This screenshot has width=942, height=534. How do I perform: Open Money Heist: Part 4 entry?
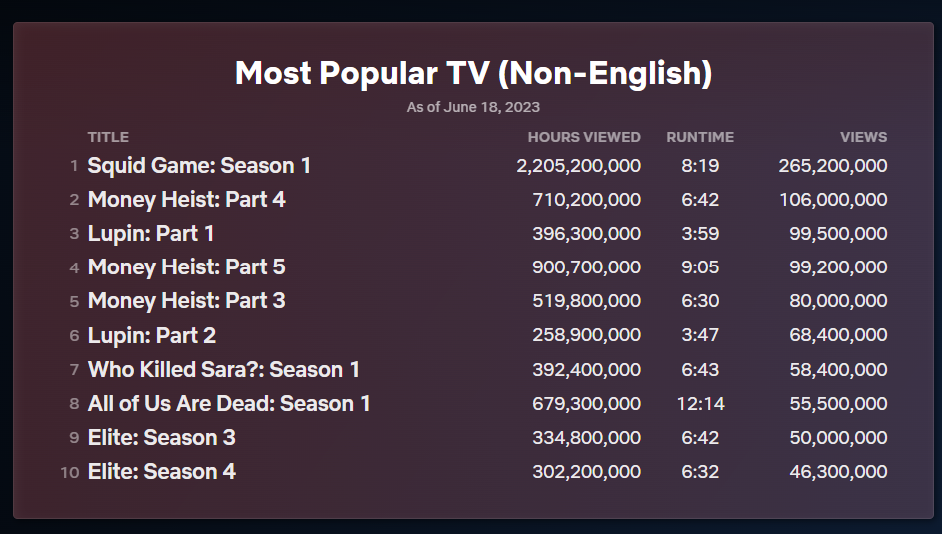coord(186,200)
